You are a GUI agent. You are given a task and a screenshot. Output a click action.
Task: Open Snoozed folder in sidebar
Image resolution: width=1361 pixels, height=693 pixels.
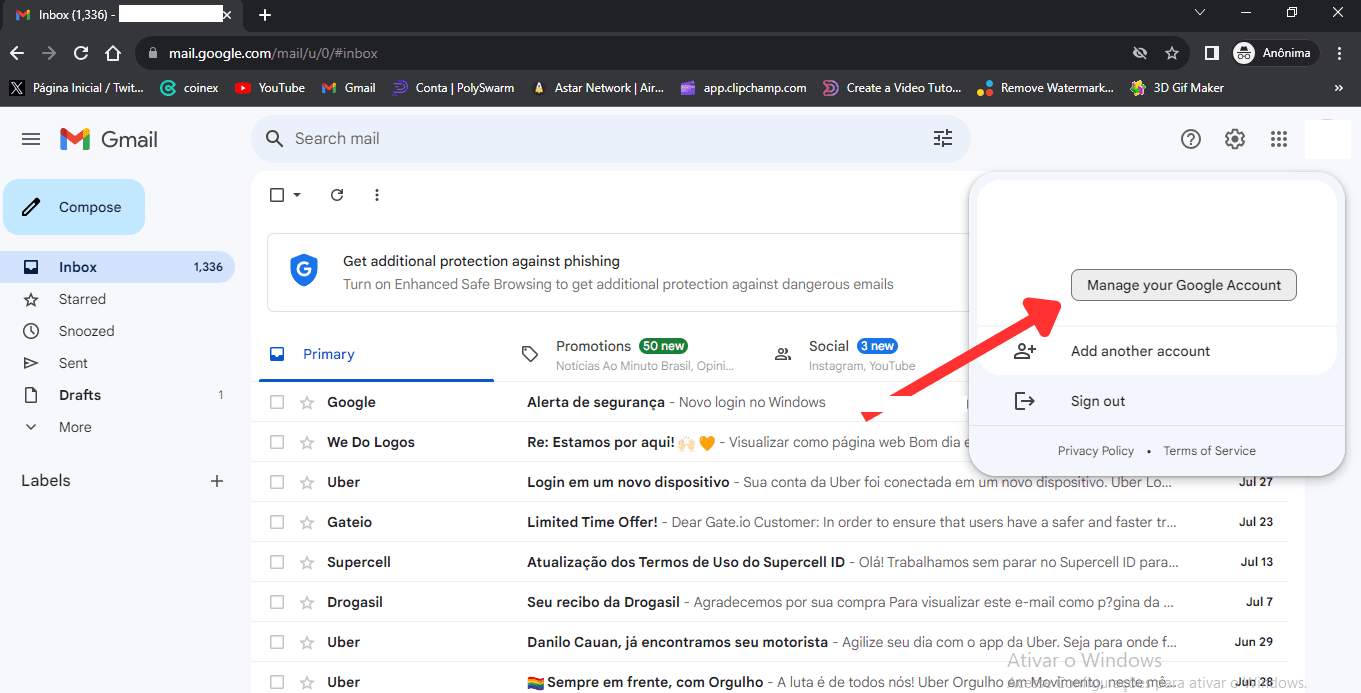(x=117, y=331)
